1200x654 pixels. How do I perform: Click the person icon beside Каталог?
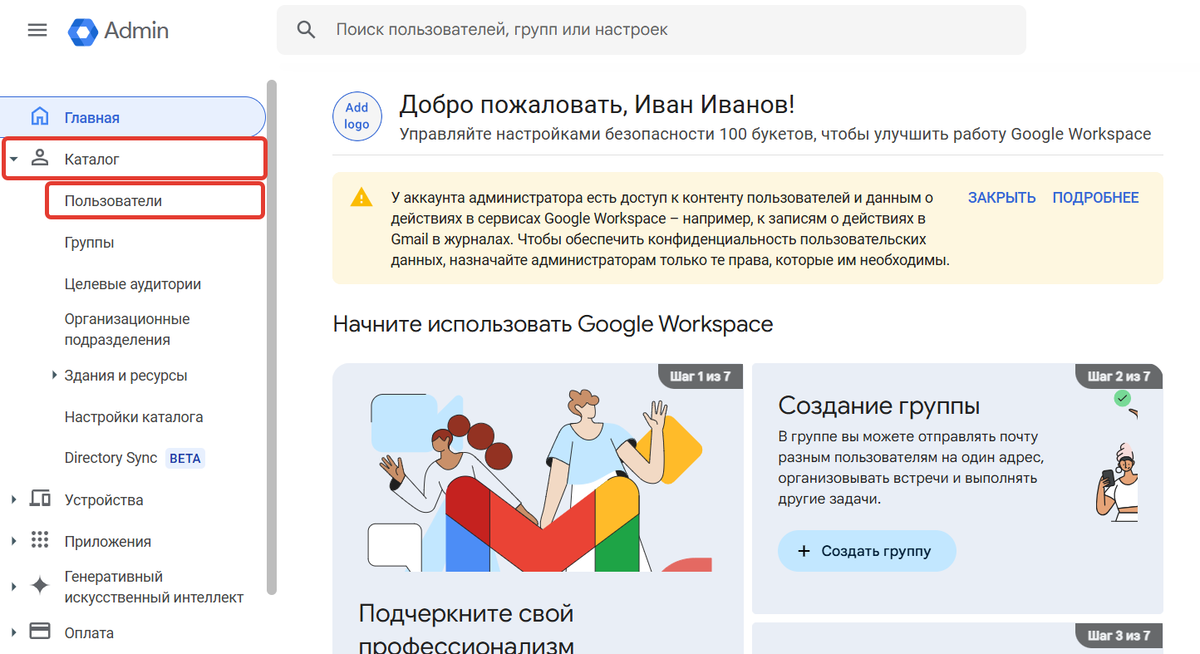tap(40, 158)
